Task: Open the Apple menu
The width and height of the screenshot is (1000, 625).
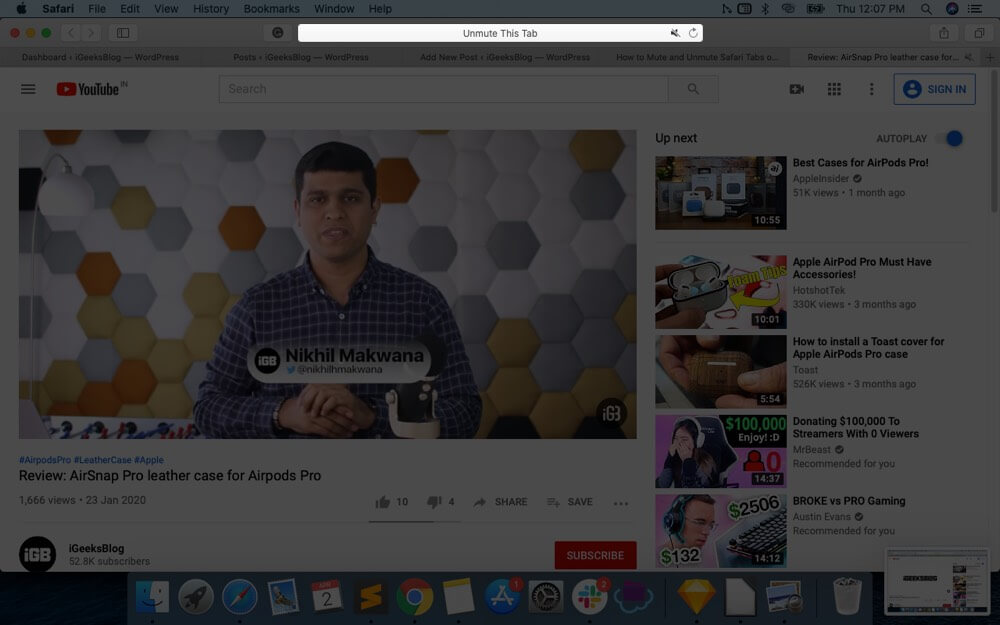Action: click(x=21, y=9)
